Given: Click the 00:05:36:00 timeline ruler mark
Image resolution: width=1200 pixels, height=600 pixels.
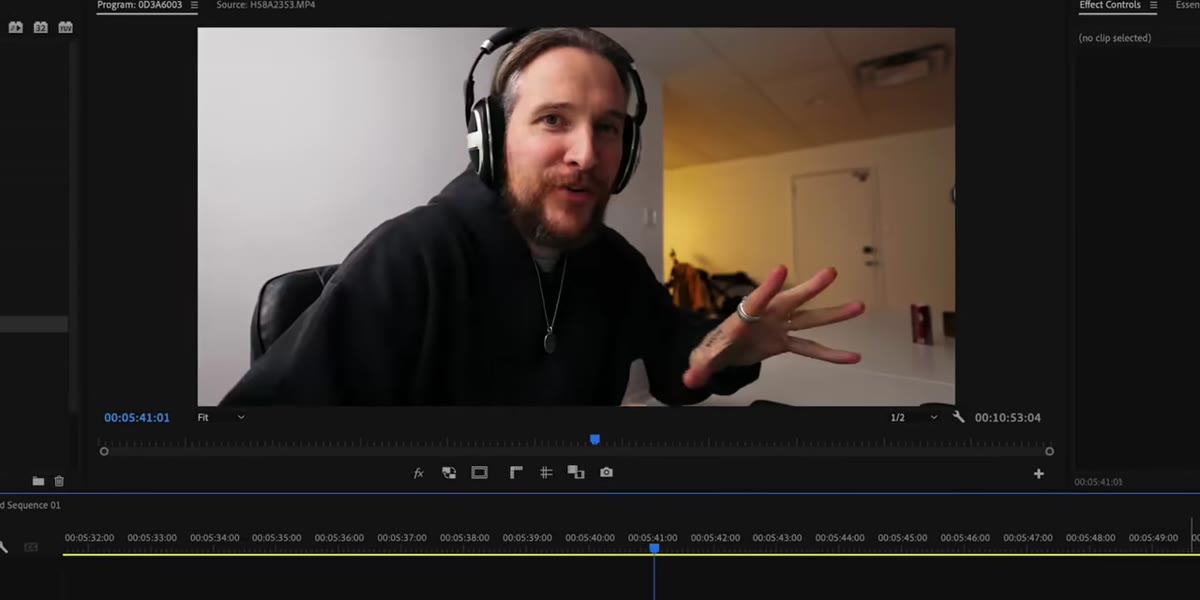Looking at the screenshot, I should click(x=339, y=538).
